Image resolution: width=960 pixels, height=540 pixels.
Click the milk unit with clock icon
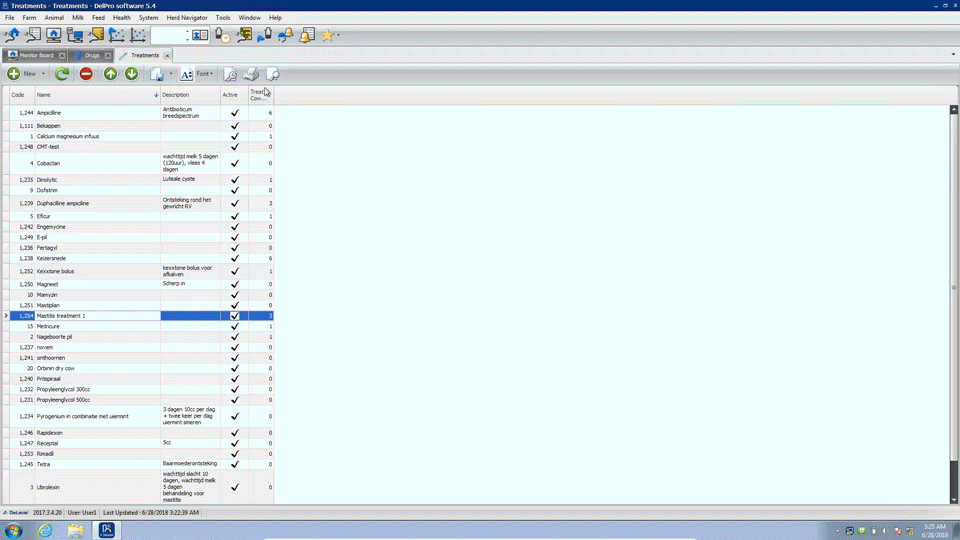223,35
